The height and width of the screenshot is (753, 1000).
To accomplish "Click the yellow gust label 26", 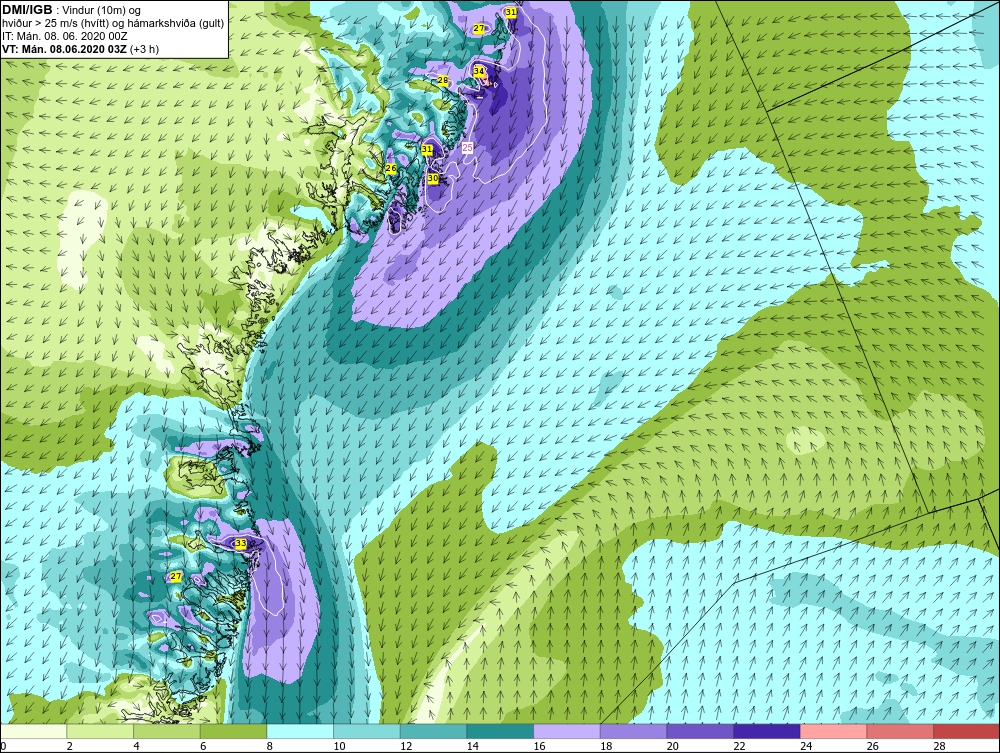I will (x=391, y=168).
